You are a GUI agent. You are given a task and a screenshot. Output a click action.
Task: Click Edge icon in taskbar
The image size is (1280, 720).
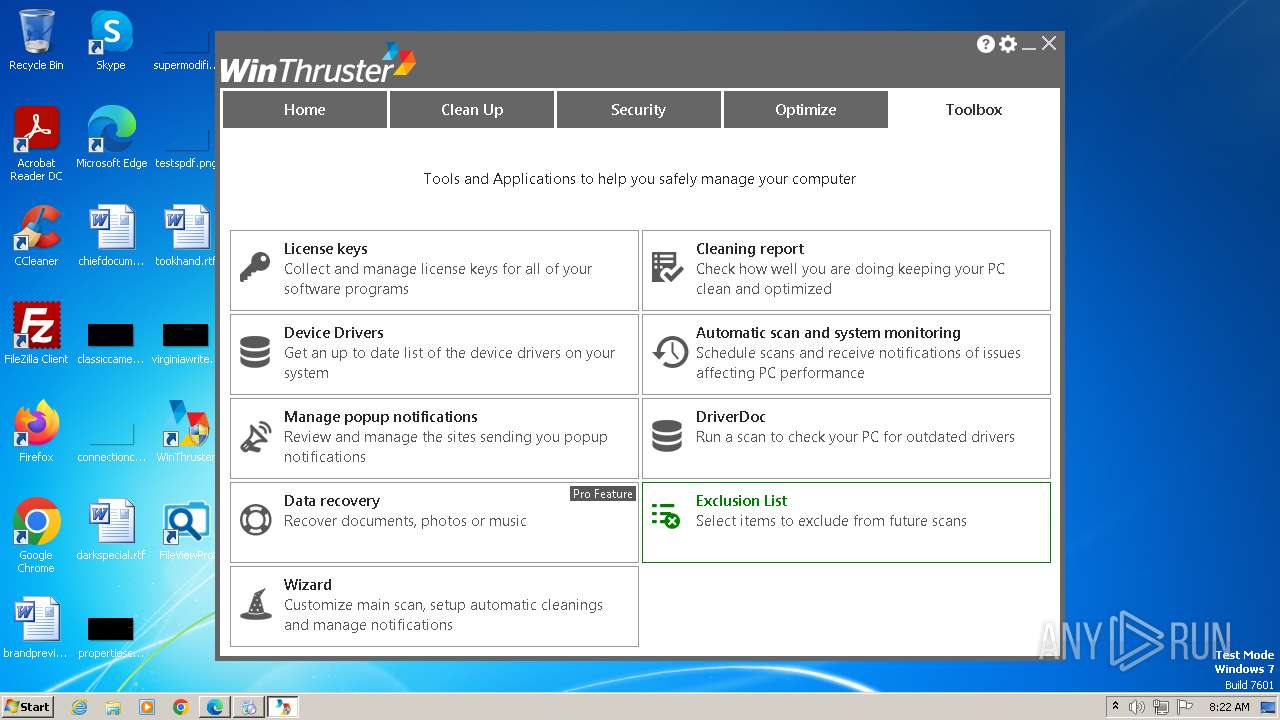click(x=215, y=707)
